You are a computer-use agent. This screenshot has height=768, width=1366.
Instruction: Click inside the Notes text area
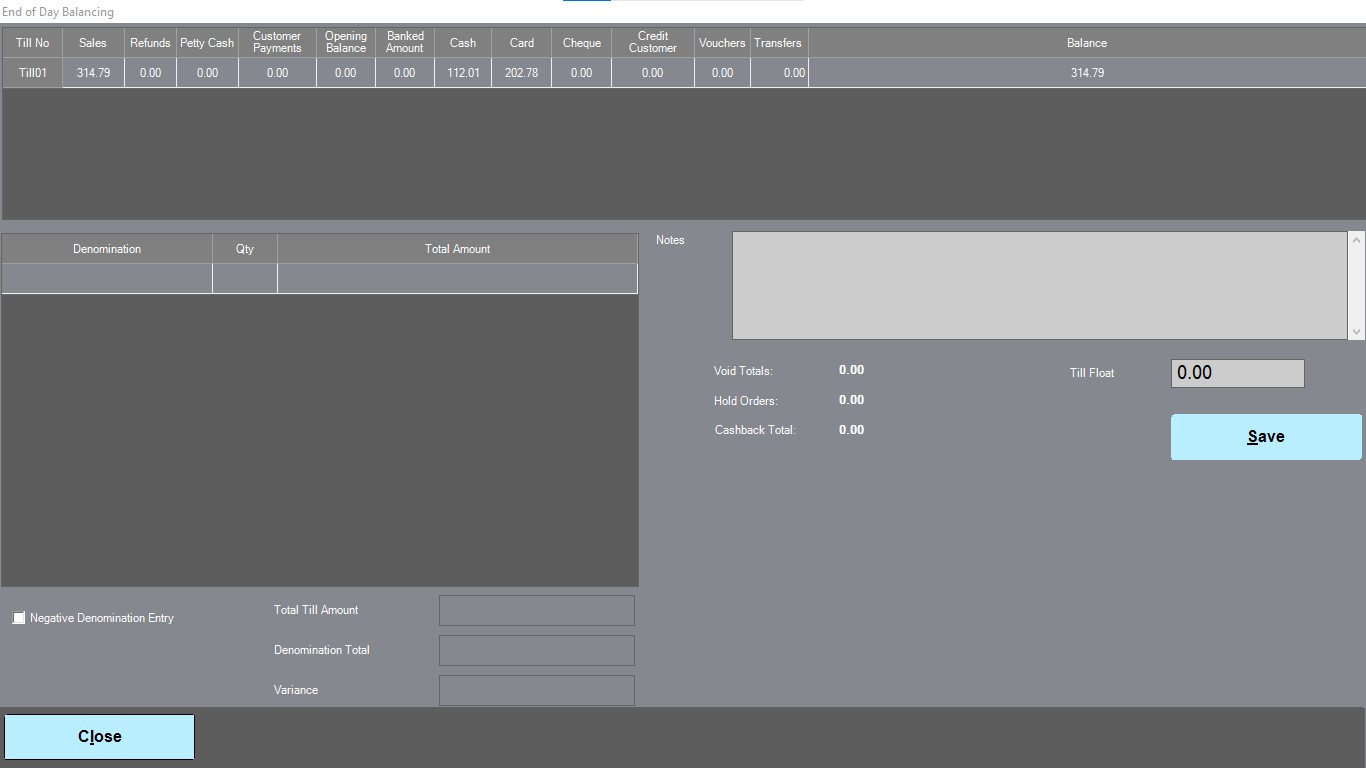(x=1040, y=286)
